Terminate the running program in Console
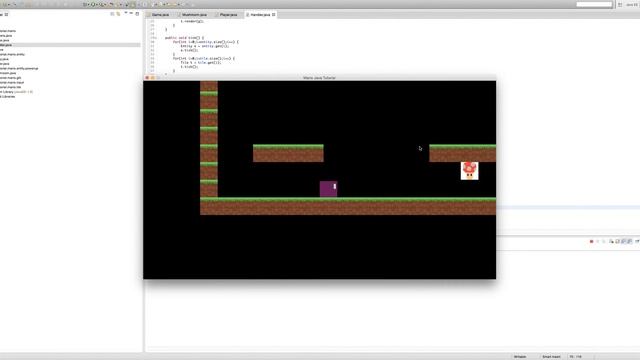Screen dimensions: 640x360 [591, 241]
